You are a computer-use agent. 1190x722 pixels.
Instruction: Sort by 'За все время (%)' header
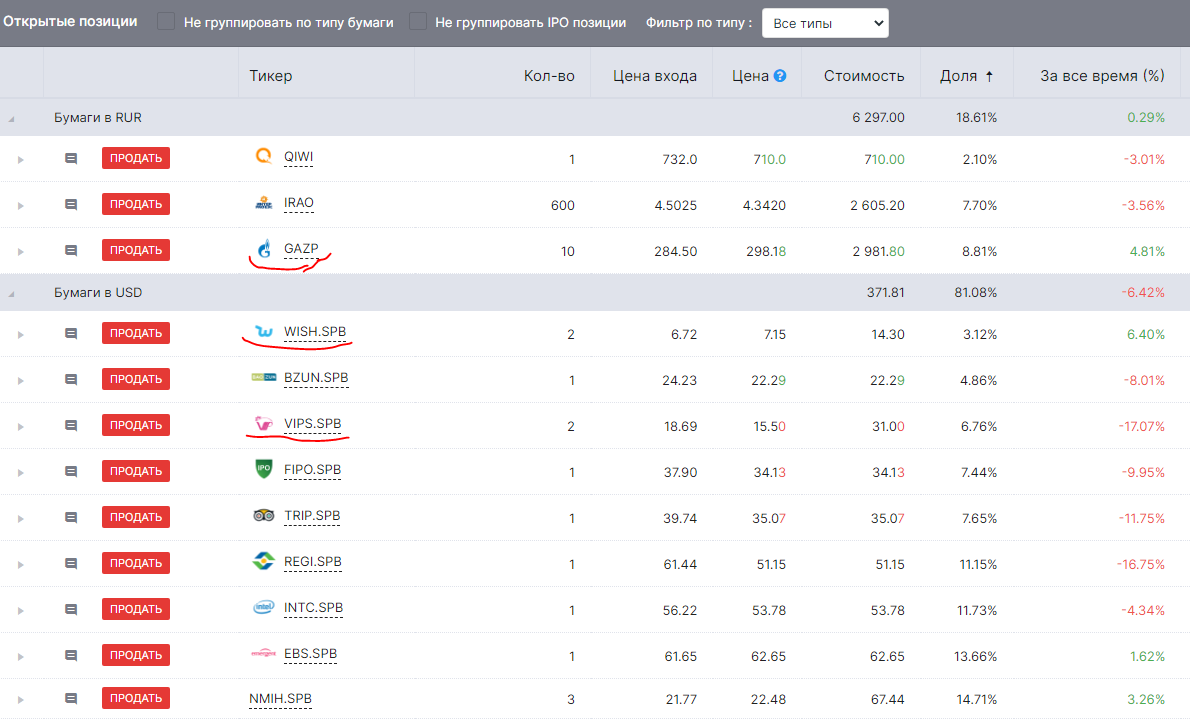click(1102, 76)
